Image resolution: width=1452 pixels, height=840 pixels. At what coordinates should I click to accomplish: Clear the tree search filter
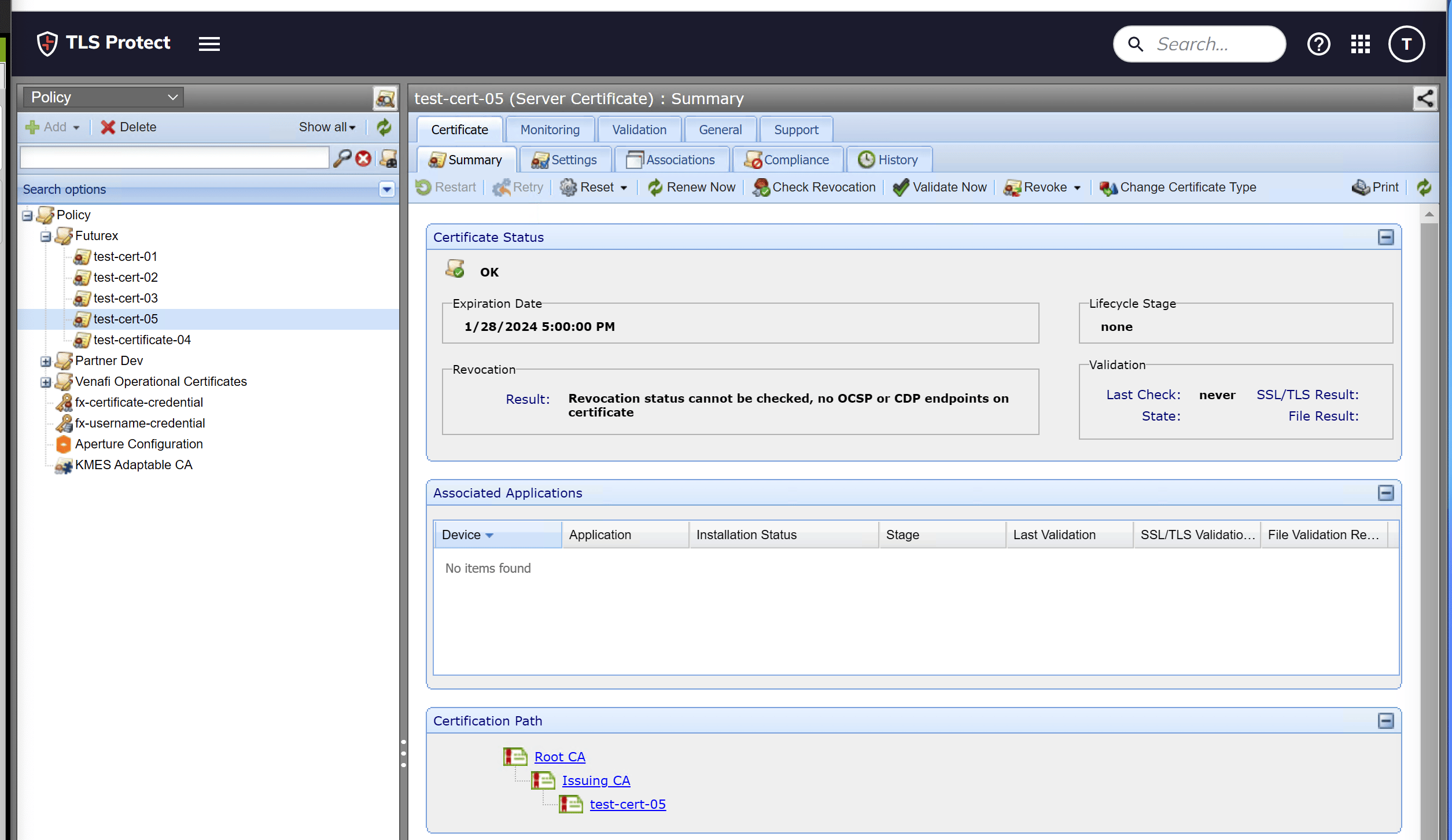tap(363, 158)
